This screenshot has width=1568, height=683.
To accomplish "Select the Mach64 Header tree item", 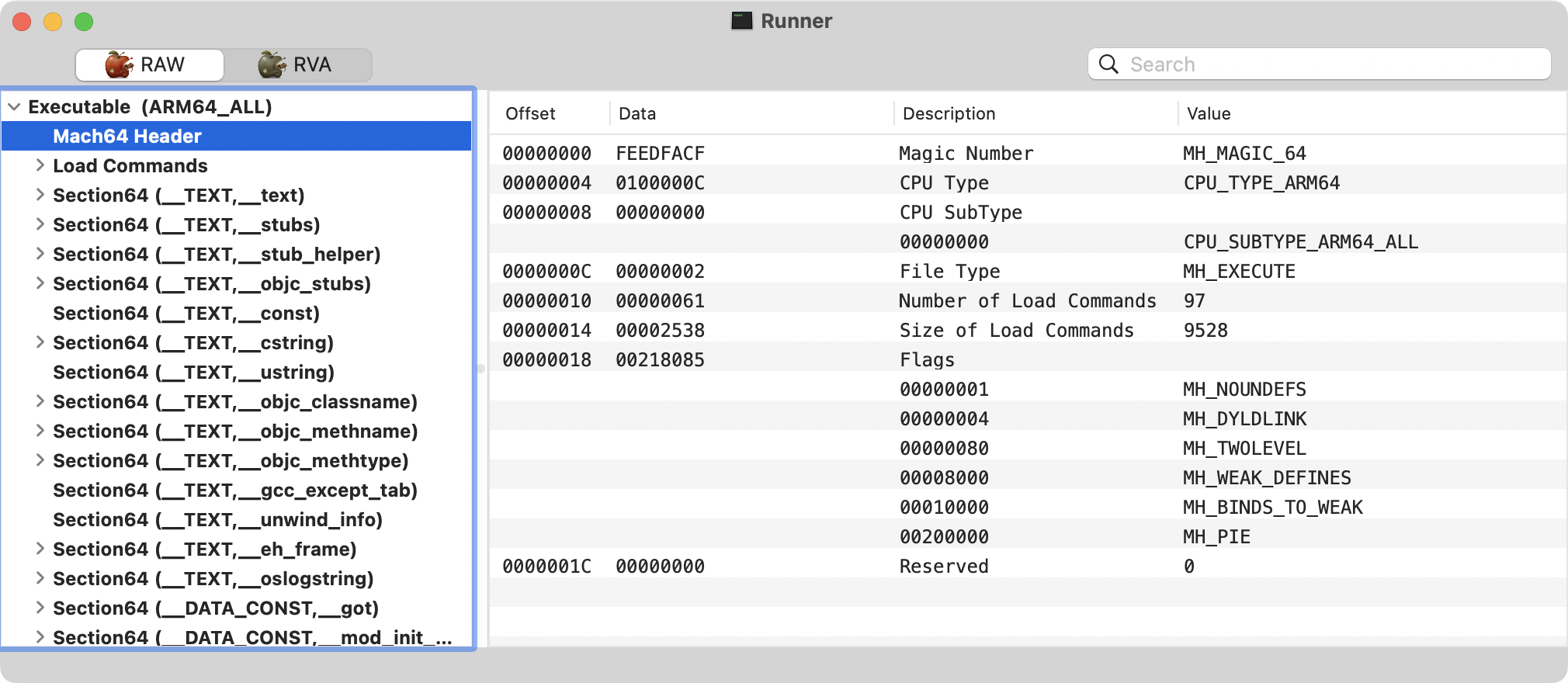I will (x=127, y=137).
